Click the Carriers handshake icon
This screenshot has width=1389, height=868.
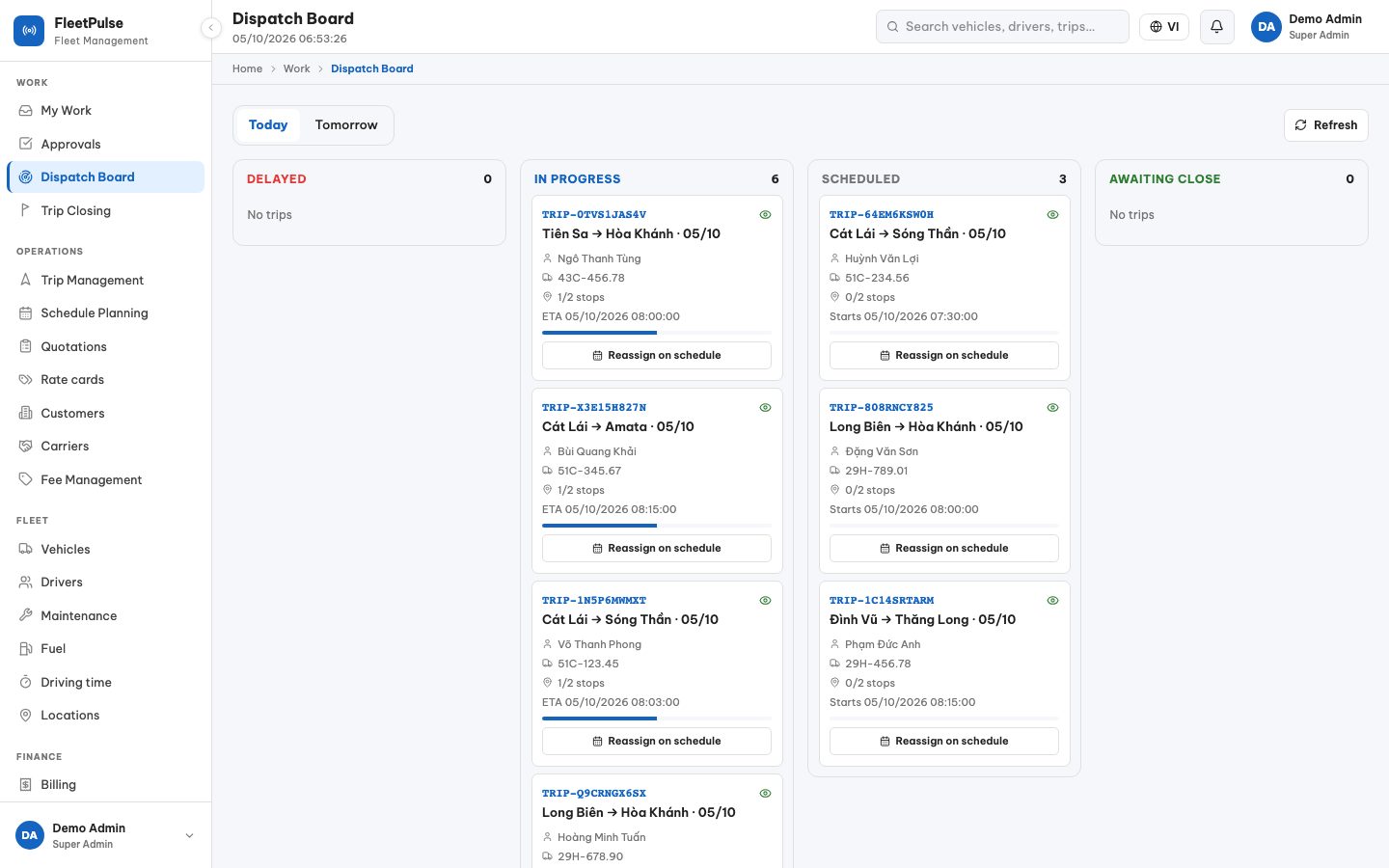26,447
